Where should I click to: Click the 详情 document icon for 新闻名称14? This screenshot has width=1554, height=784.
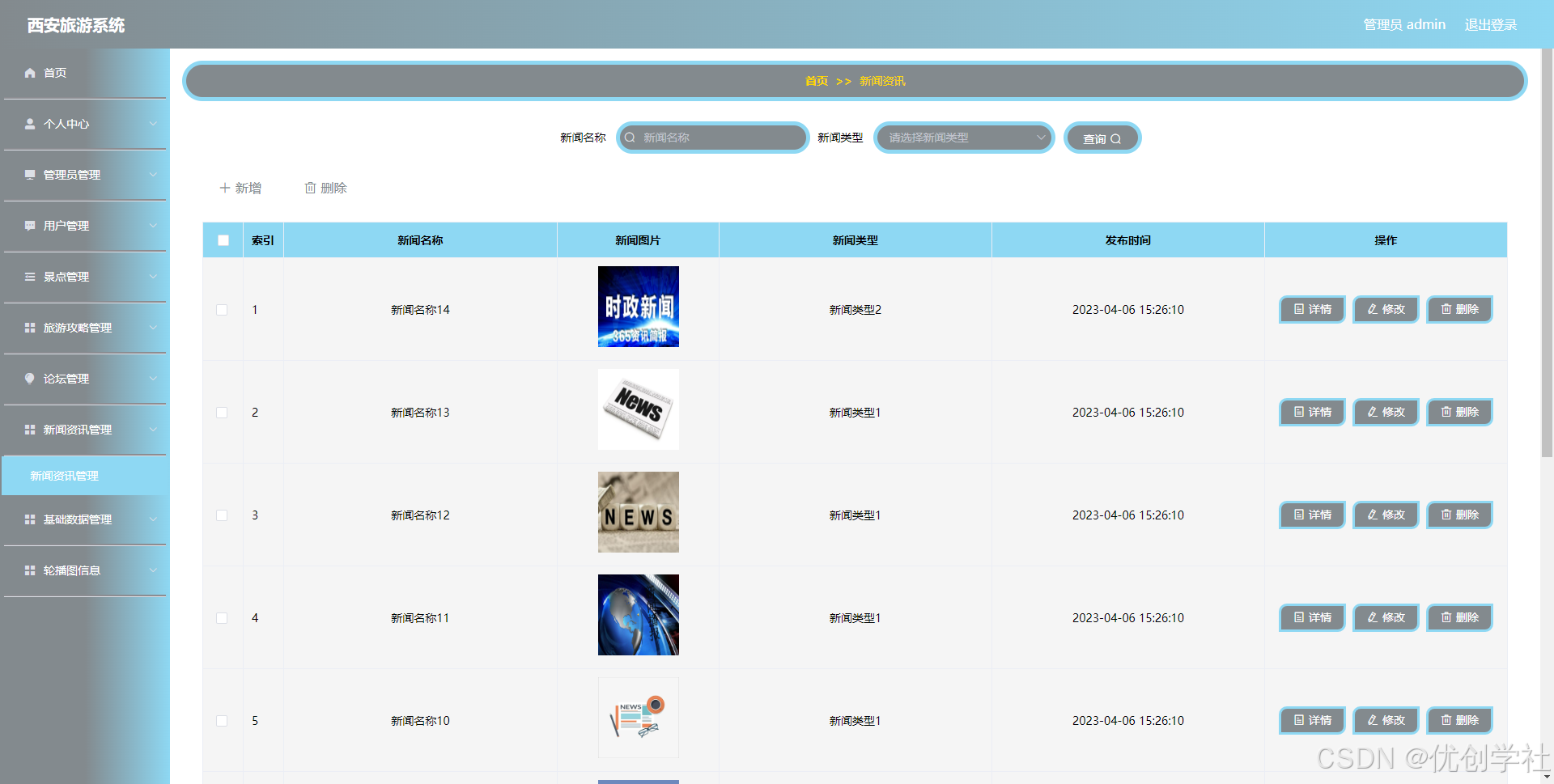pos(1299,309)
